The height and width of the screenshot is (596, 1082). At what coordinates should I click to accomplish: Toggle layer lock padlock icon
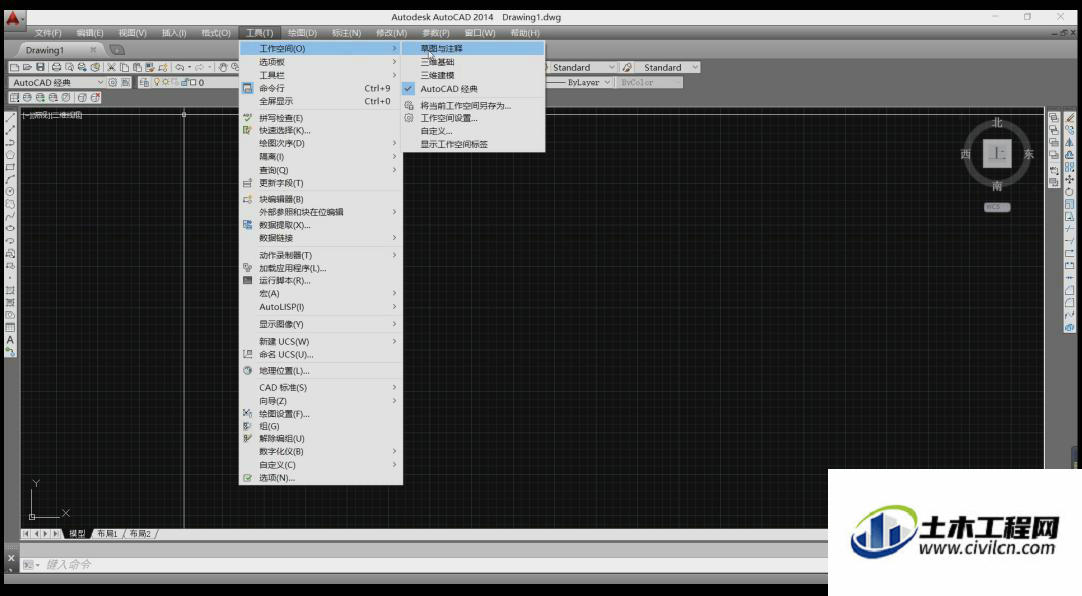click(184, 82)
